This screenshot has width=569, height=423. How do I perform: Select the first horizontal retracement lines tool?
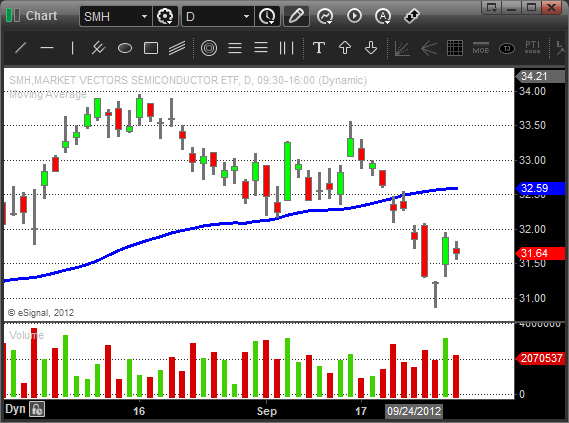point(235,48)
